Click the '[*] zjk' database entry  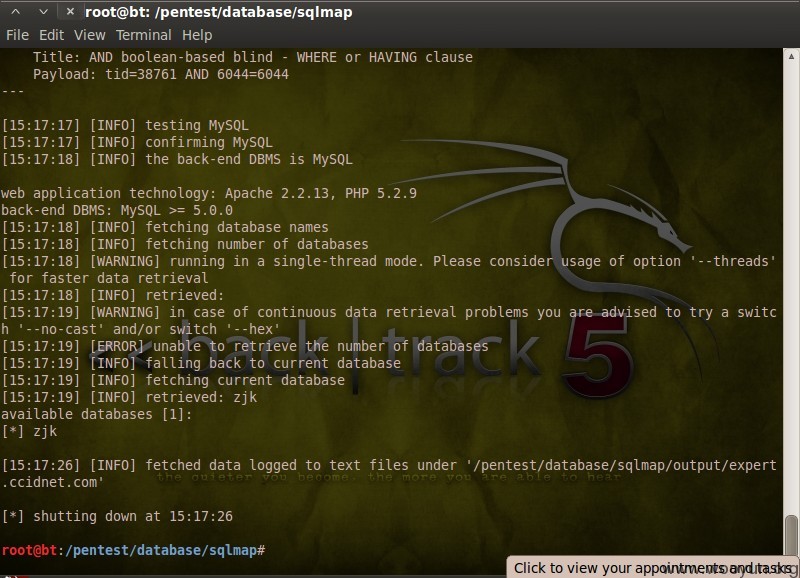(x=29, y=432)
